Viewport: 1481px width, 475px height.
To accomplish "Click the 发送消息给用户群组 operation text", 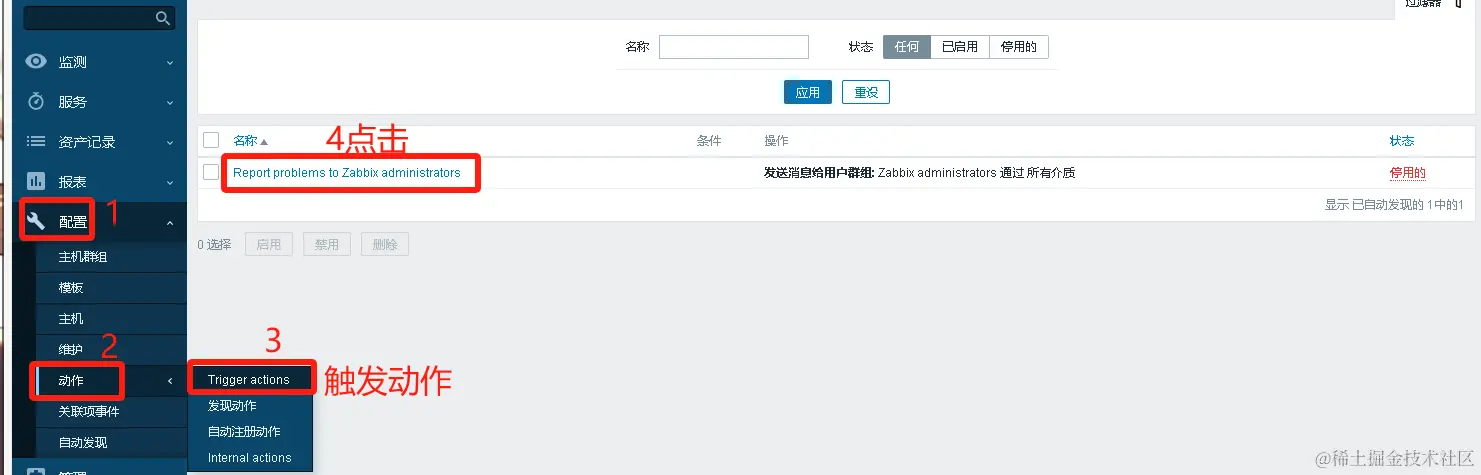I will tap(820, 173).
